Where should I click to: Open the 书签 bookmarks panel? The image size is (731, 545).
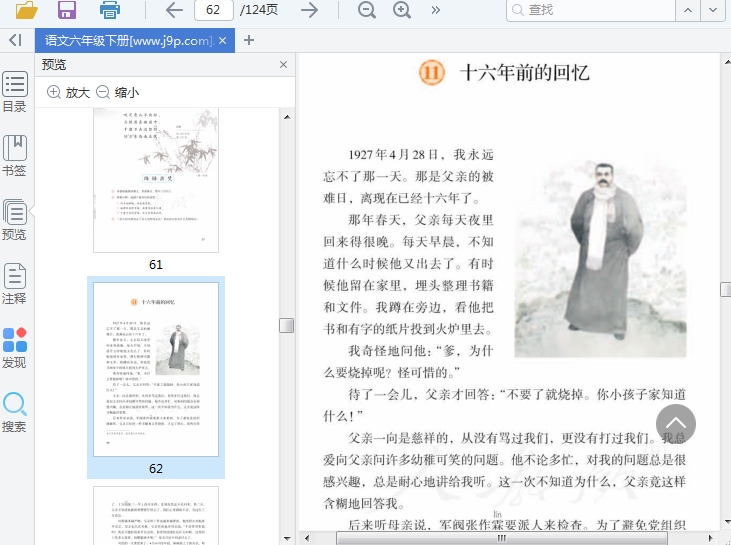pos(15,157)
